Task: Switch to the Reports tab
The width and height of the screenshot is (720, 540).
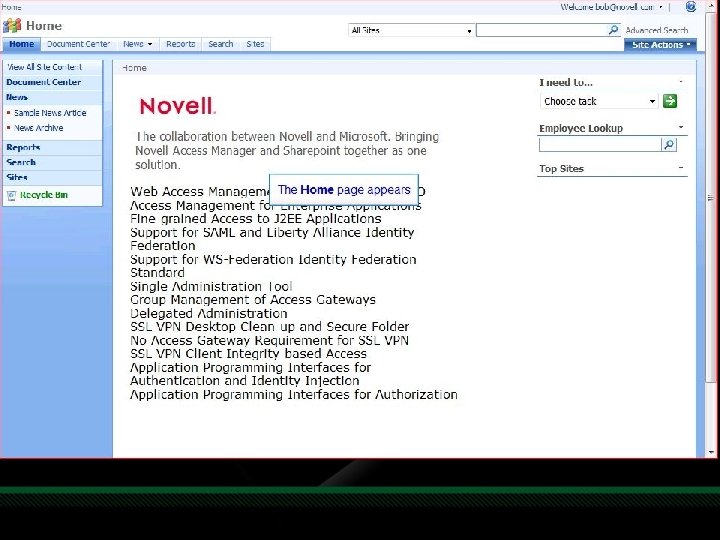Action: pyautogui.click(x=180, y=44)
